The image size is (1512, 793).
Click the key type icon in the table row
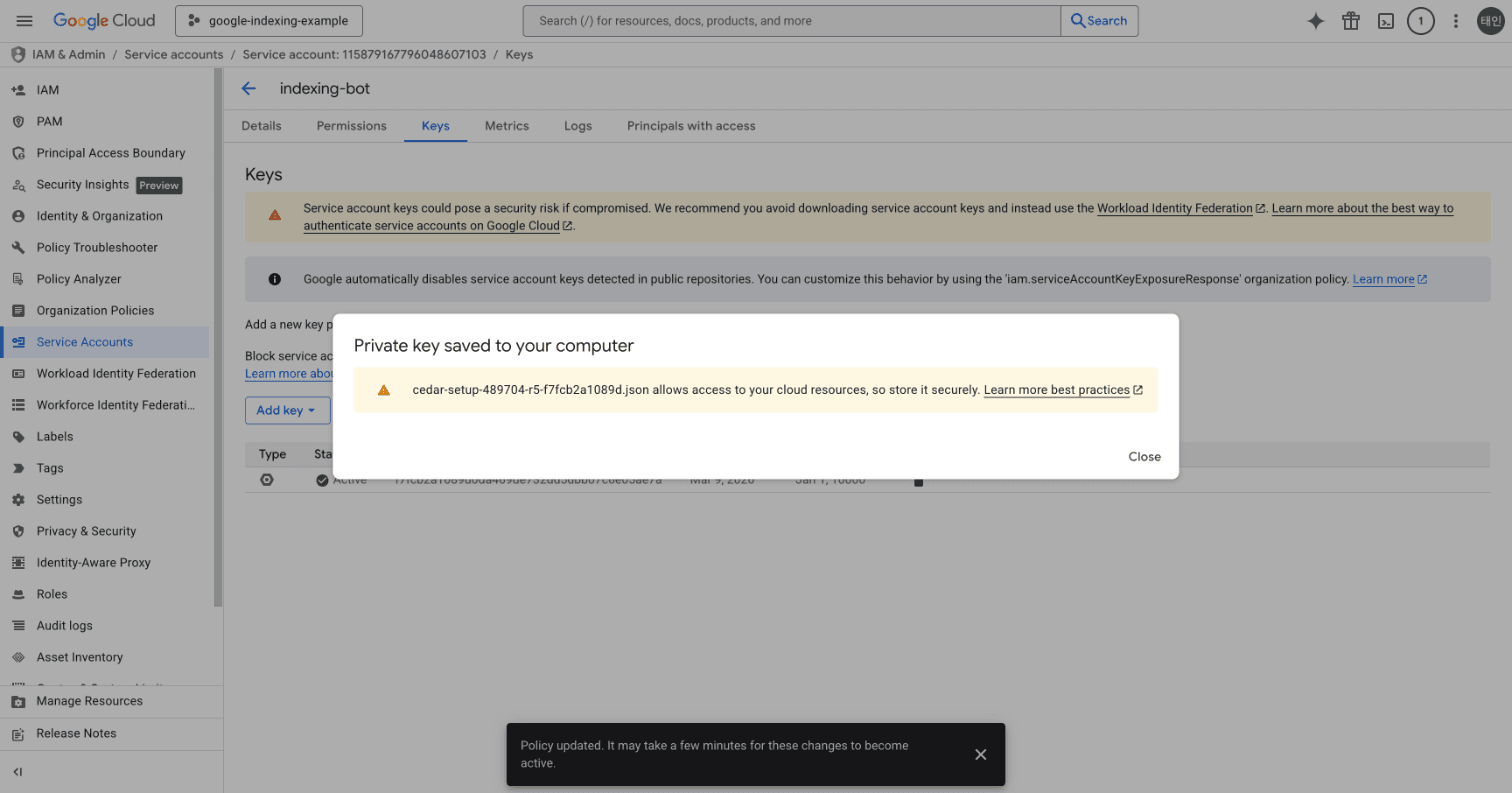click(267, 480)
